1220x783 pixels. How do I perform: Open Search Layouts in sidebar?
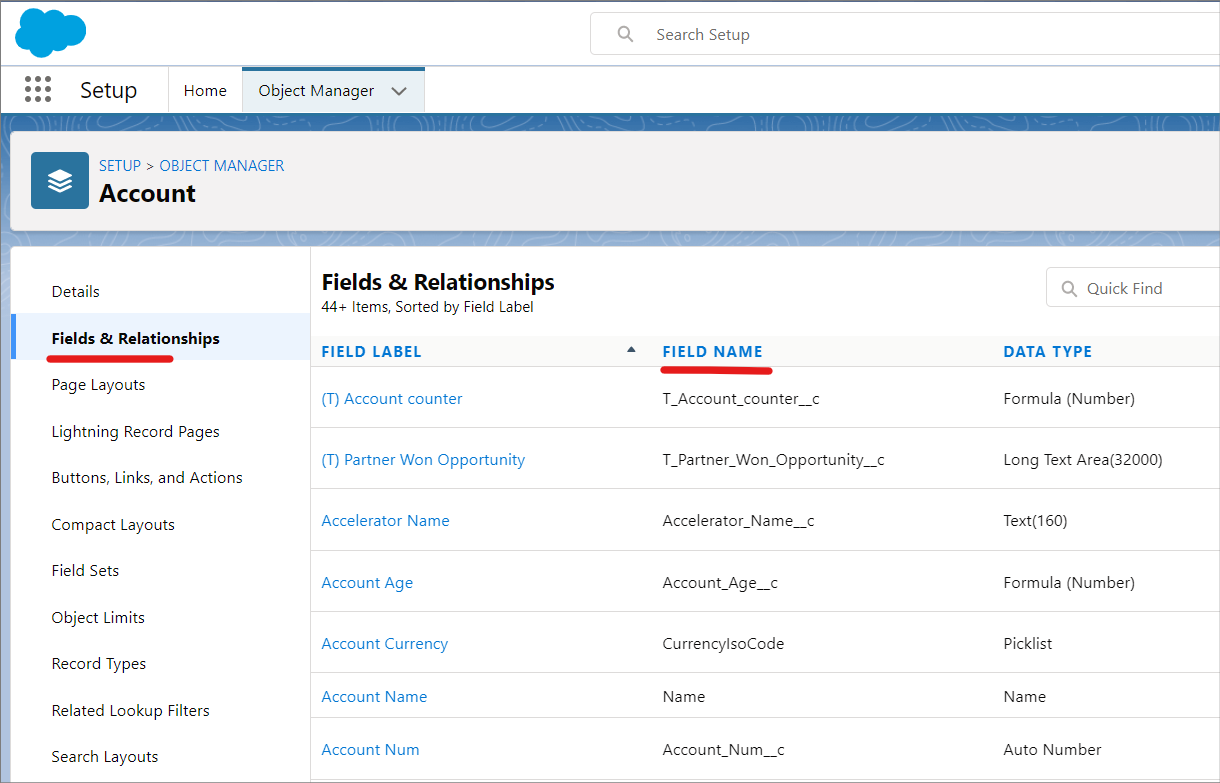(x=105, y=757)
